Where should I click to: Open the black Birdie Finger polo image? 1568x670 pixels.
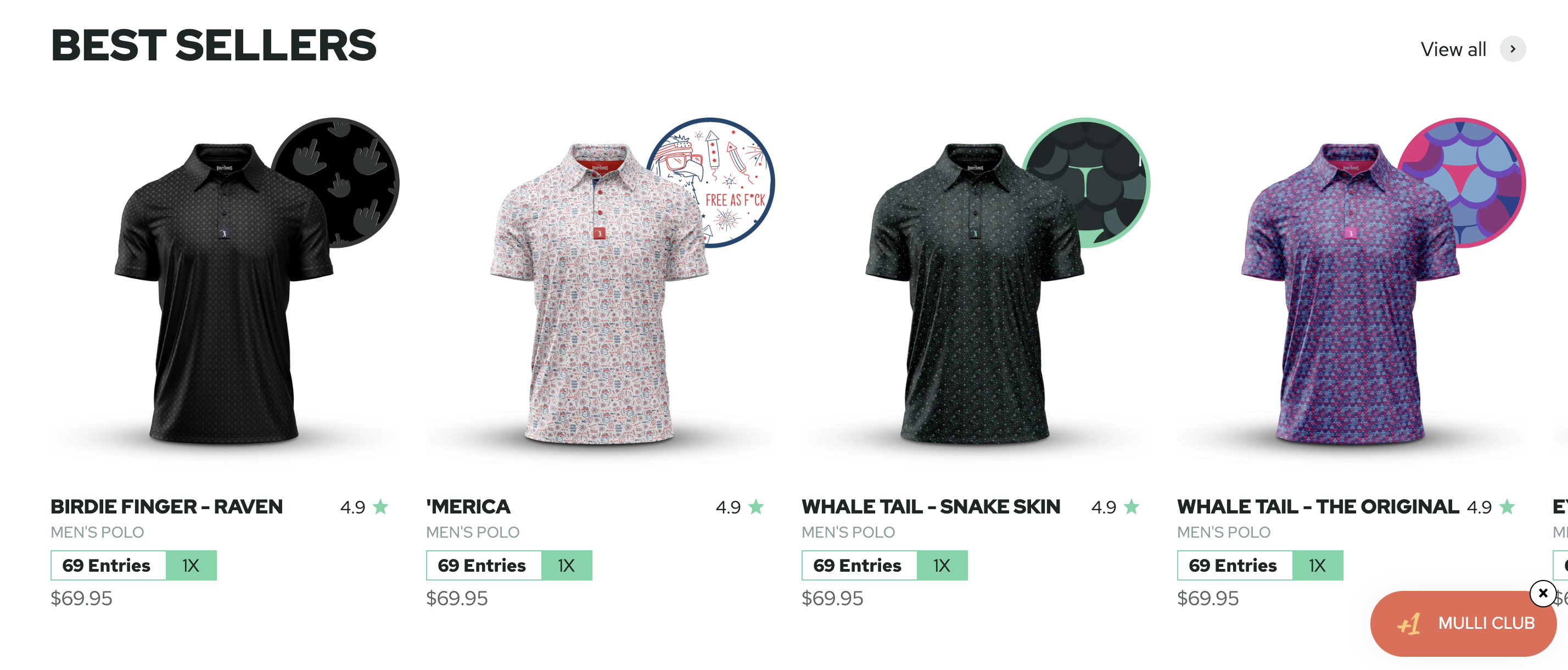coord(223,292)
